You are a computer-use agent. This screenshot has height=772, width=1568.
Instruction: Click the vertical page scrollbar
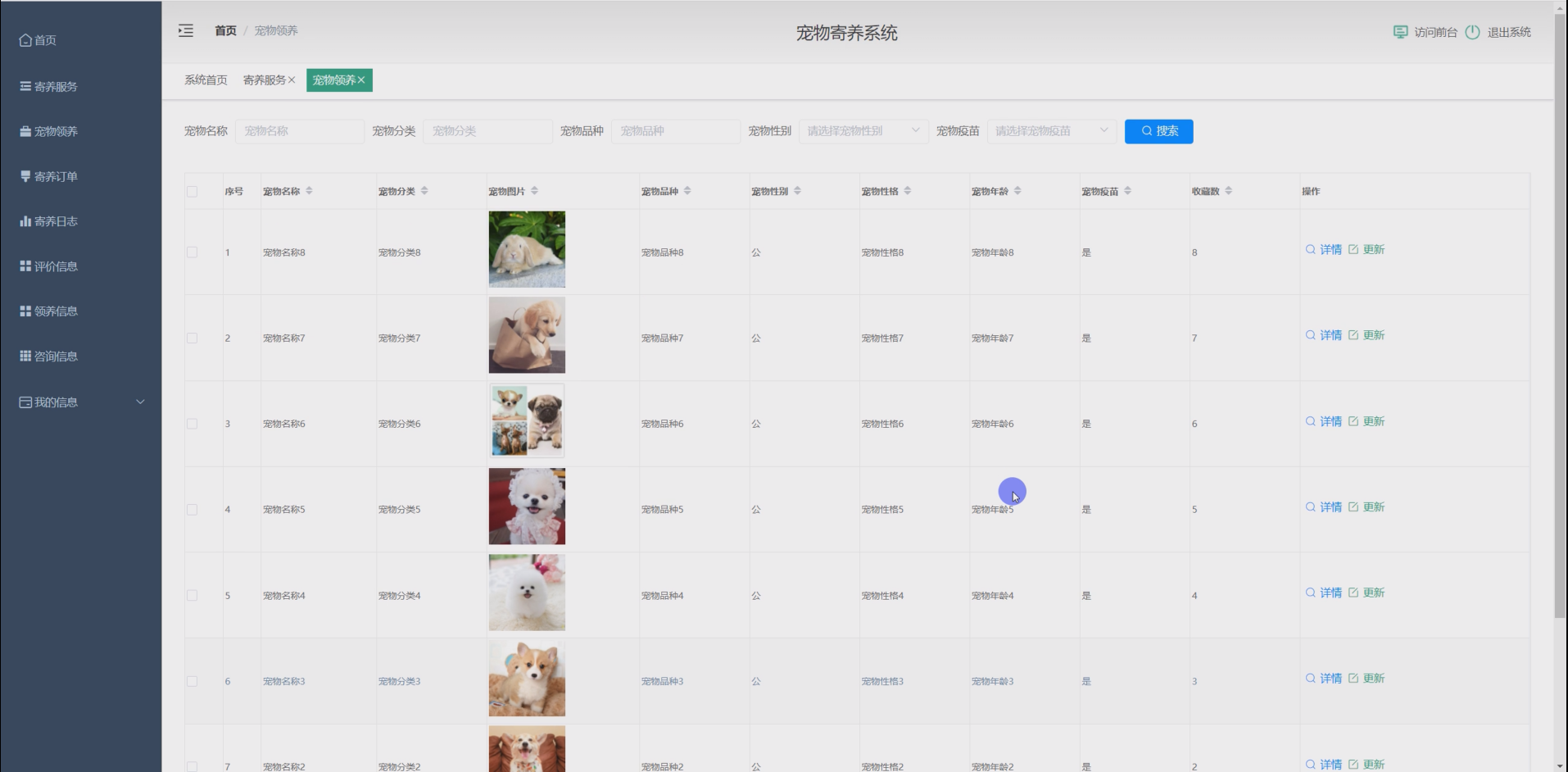pos(1560,316)
